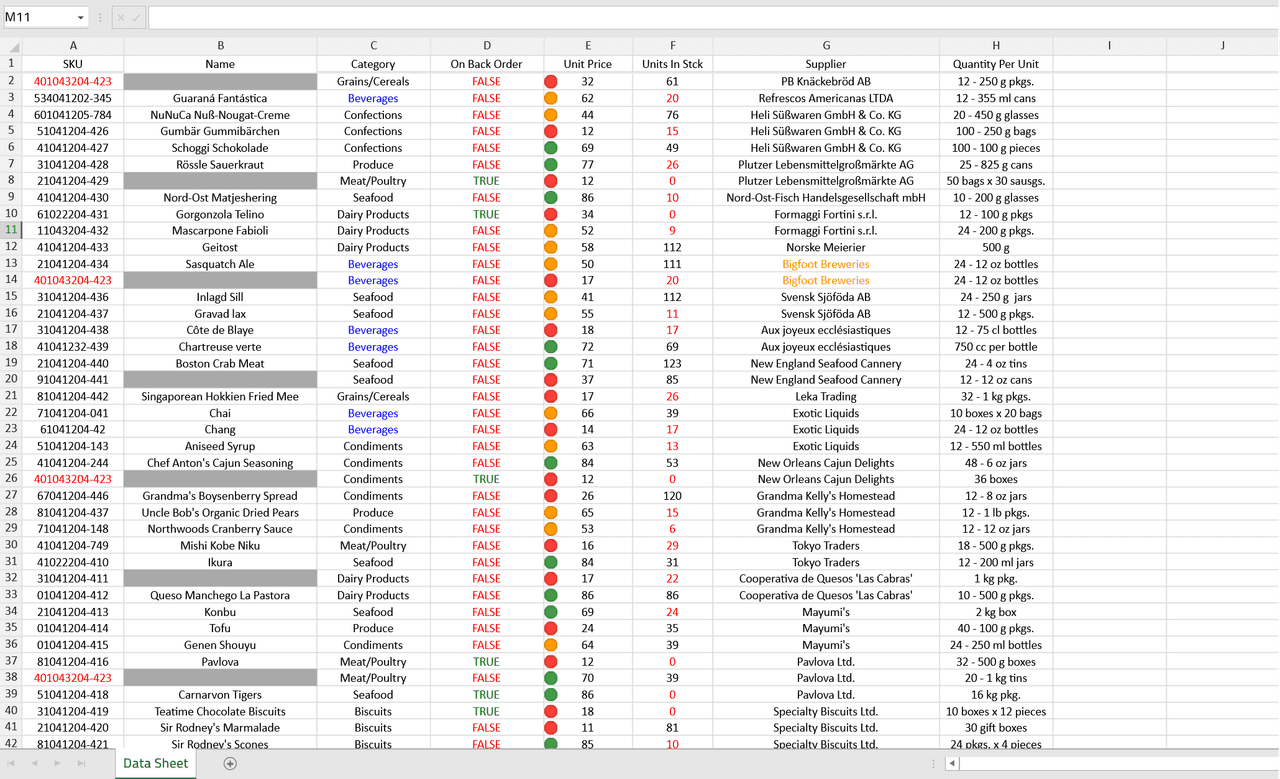The image size is (1280, 779).
Task: Select the gray blank Name cell in row 8
Action: (220, 181)
